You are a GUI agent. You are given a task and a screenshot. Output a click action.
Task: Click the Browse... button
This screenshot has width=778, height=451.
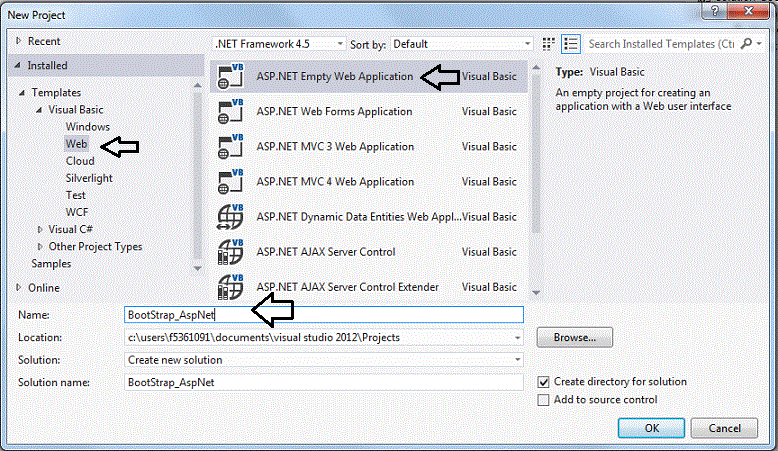575,337
